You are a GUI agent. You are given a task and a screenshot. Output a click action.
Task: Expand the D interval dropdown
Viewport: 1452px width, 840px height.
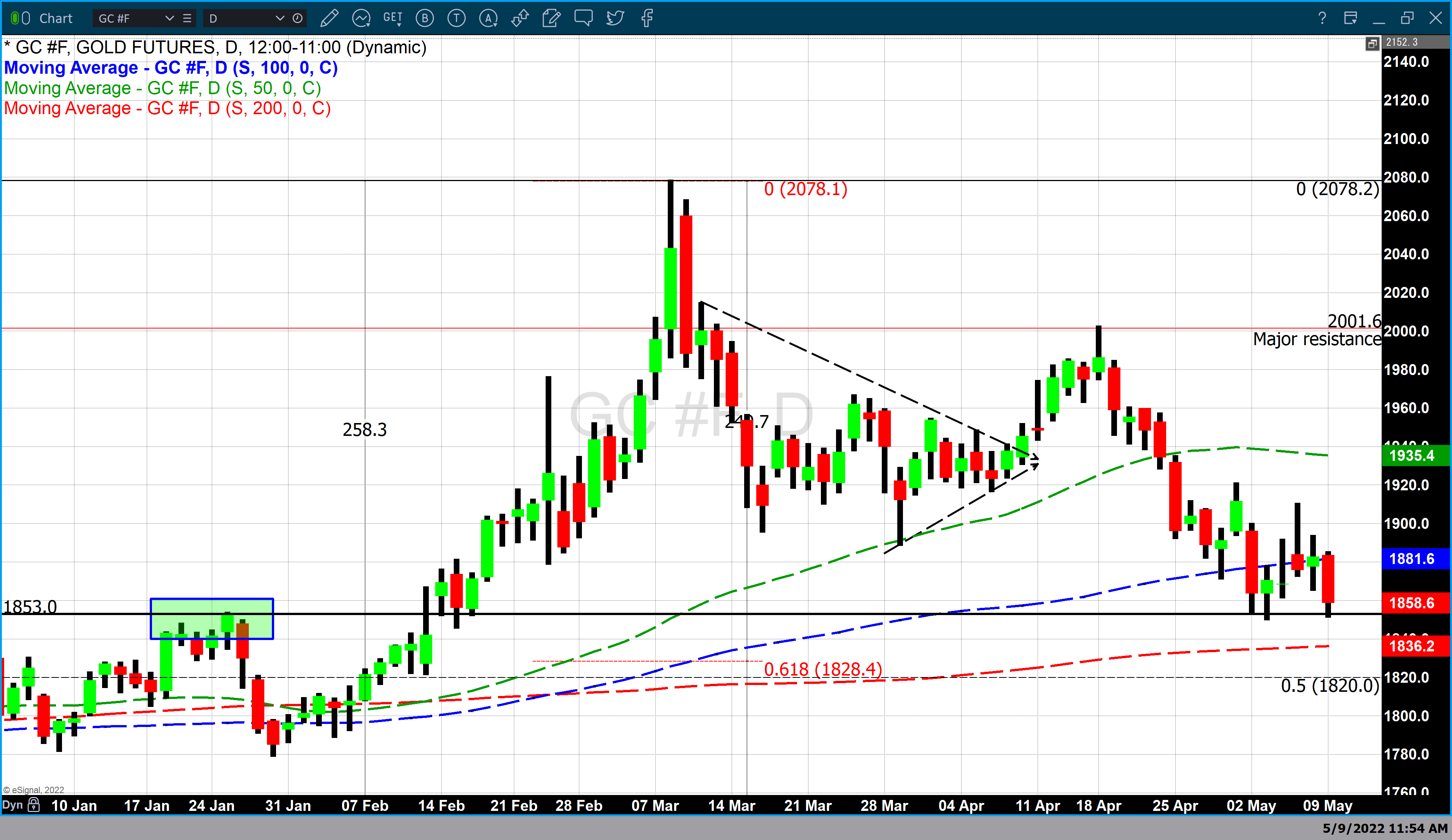(x=280, y=19)
